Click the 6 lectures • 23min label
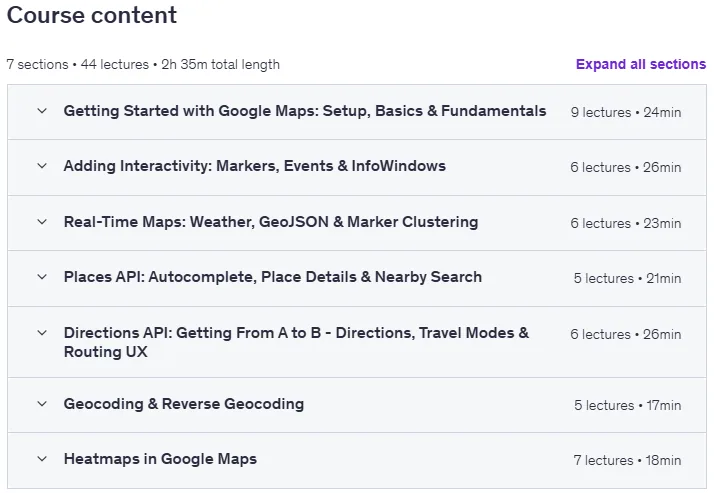Image resolution: width=714 pixels, height=493 pixels. click(626, 223)
